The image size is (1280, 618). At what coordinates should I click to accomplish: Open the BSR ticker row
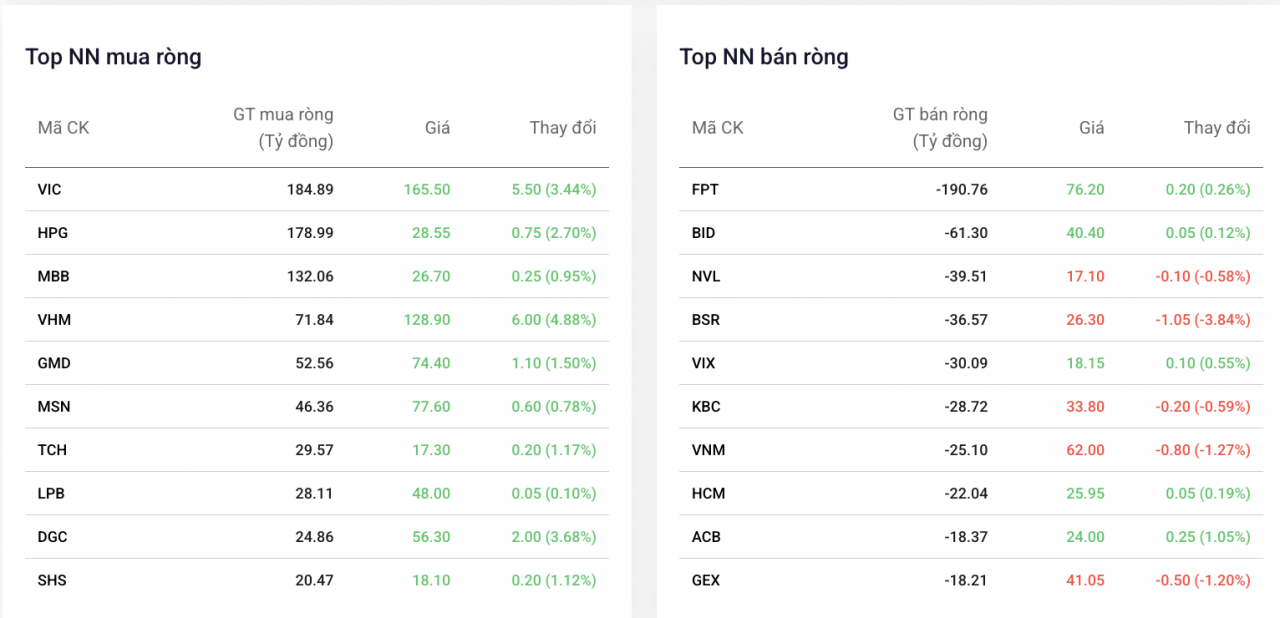point(706,320)
